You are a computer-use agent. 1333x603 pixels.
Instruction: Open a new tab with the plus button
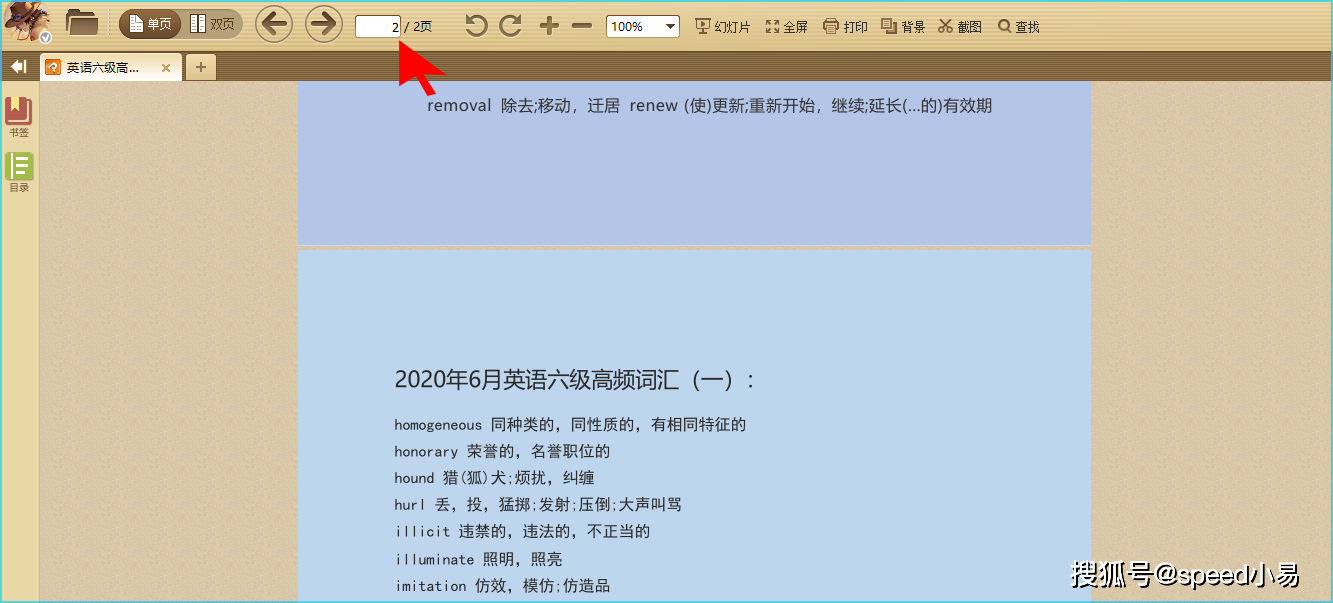tap(199, 67)
